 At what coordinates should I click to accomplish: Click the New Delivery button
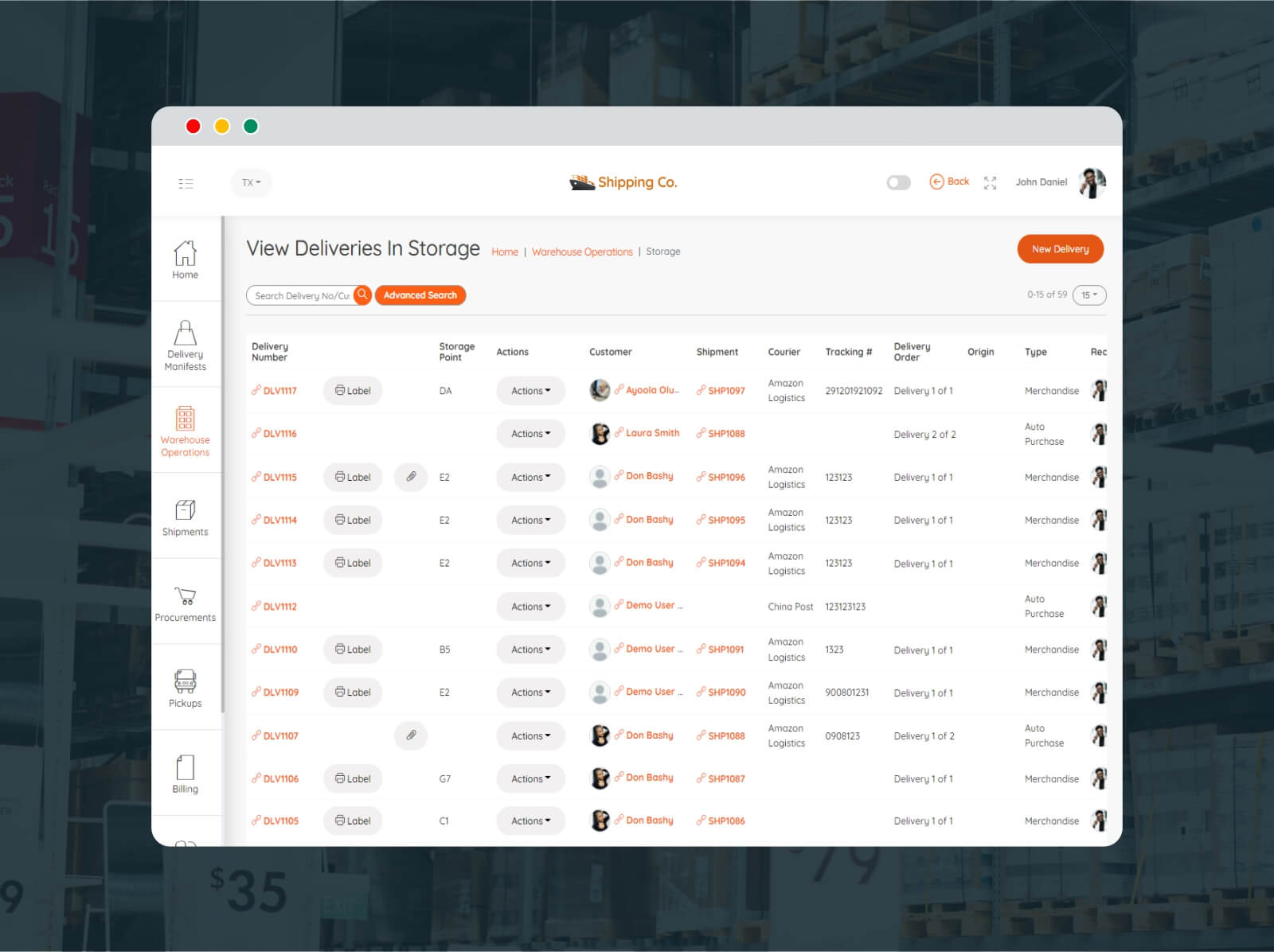tap(1060, 249)
